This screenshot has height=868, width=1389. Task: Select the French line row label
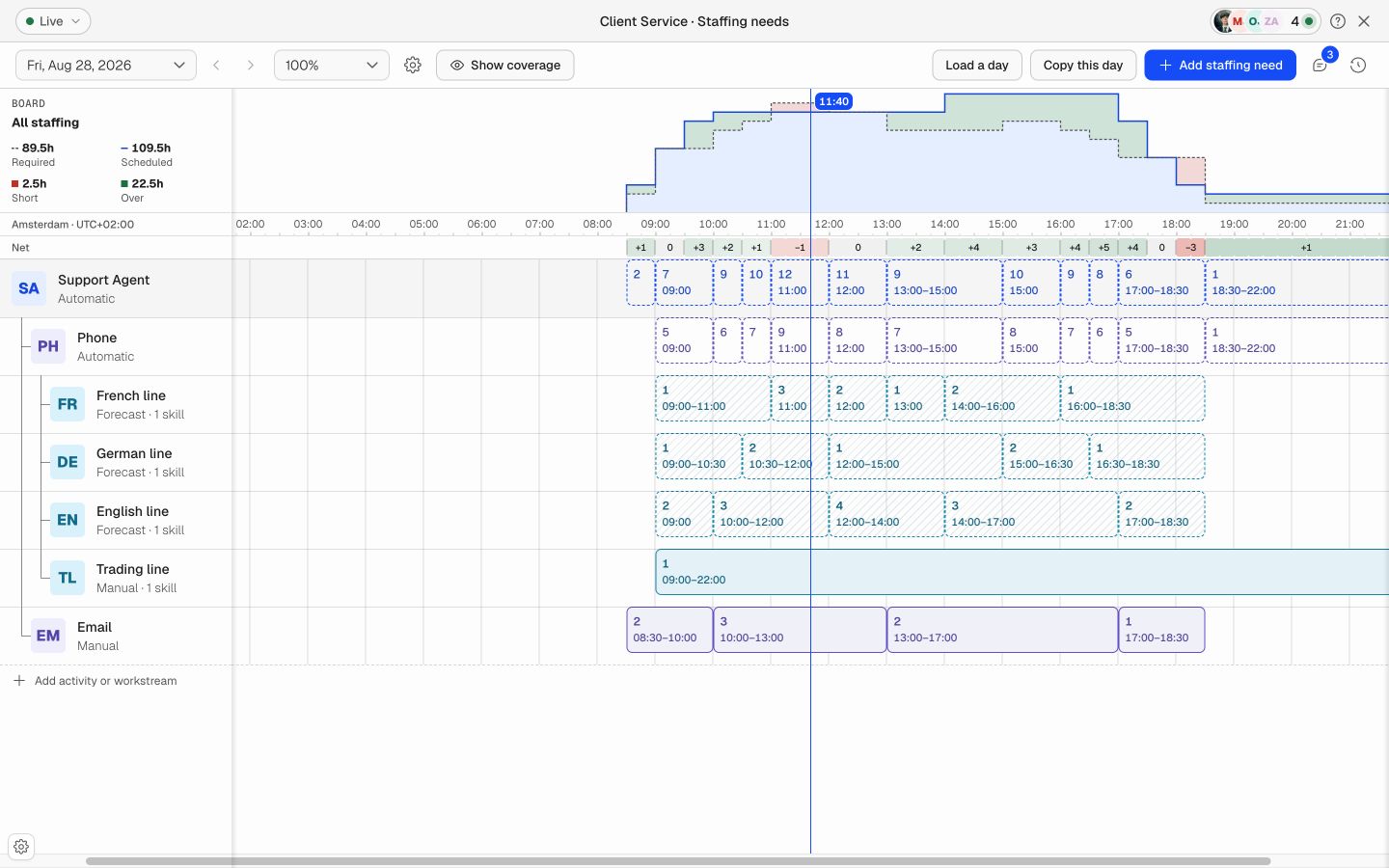tap(131, 395)
